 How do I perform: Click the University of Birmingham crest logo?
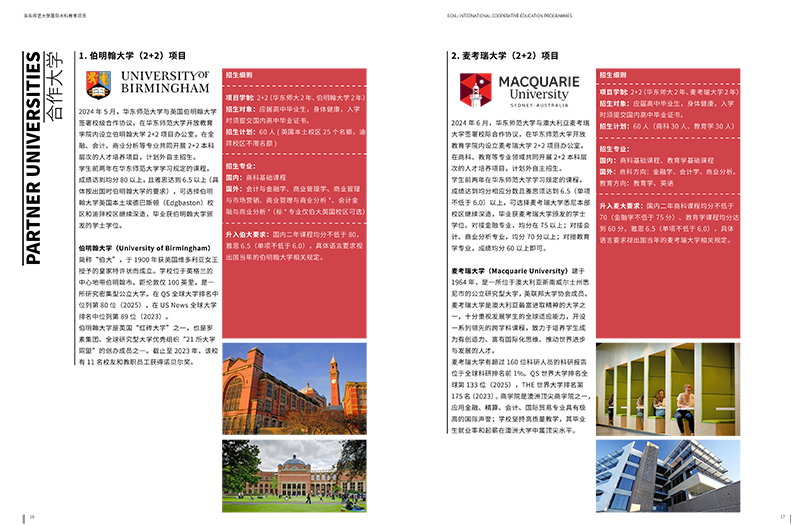99,81
